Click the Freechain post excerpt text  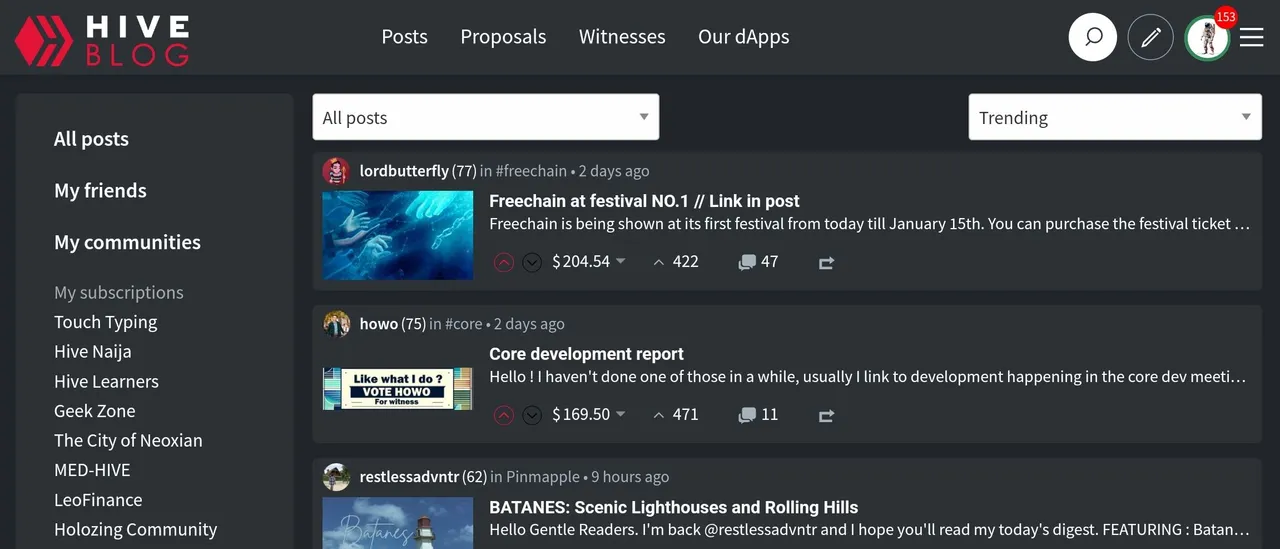pyautogui.click(x=870, y=224)
